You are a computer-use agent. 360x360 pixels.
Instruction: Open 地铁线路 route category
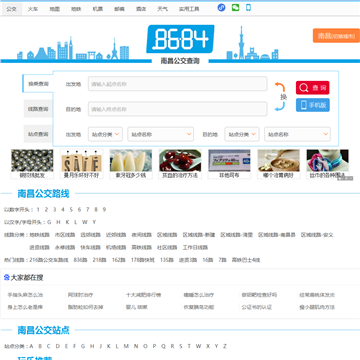[39, 235]
